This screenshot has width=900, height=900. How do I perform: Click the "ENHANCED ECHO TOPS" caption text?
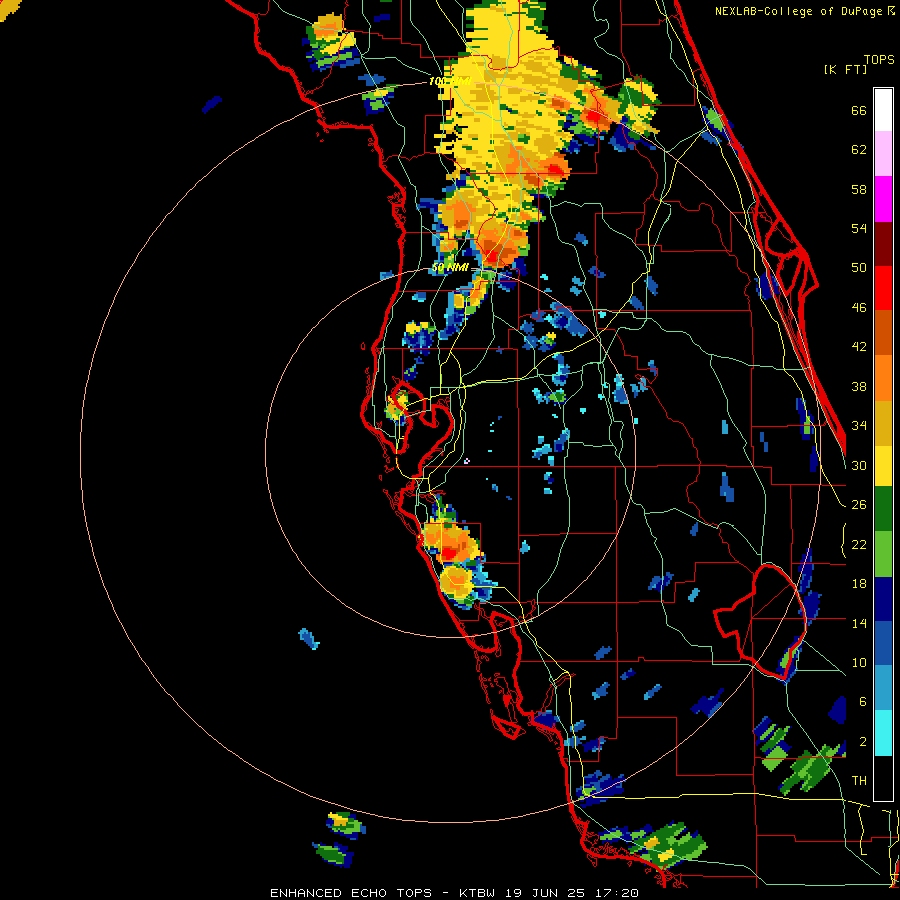pyautogui.click(x=350, y=893)
